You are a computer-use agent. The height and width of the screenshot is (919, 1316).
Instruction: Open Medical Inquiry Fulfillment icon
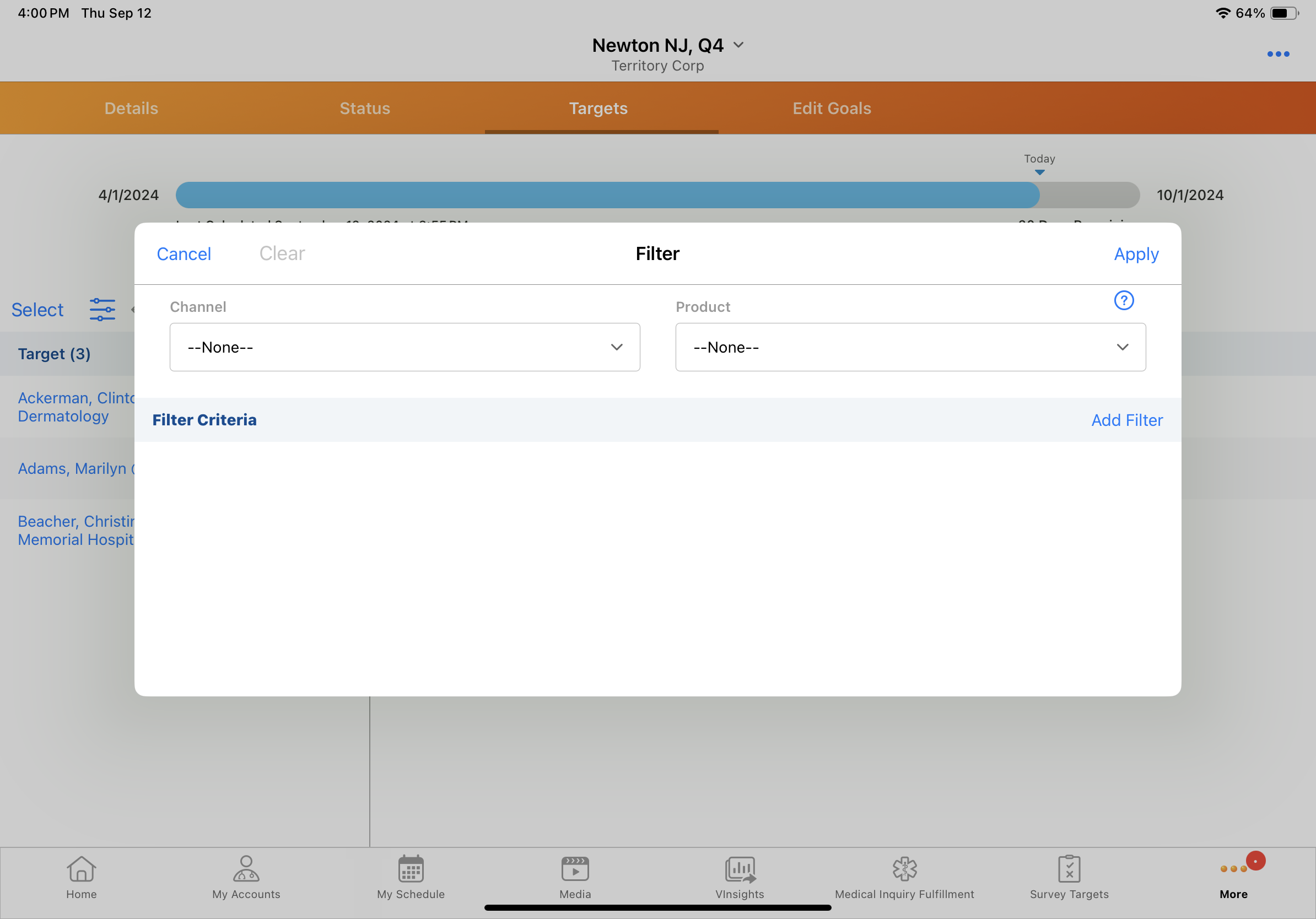click(904, 869)
